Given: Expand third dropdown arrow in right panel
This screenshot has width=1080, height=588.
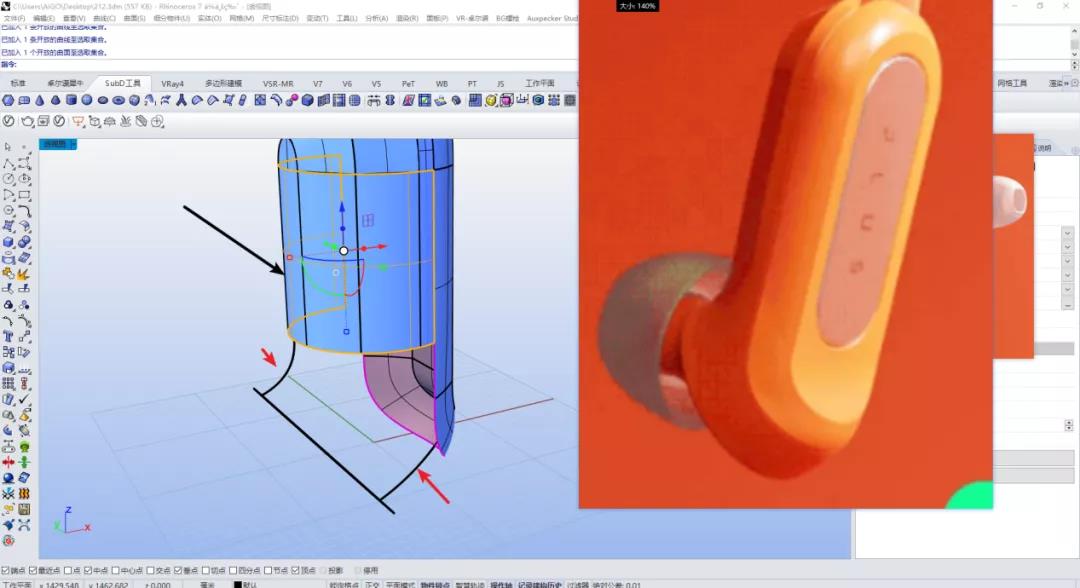Looking at the screenshot, I should (x=1068, y=261).
